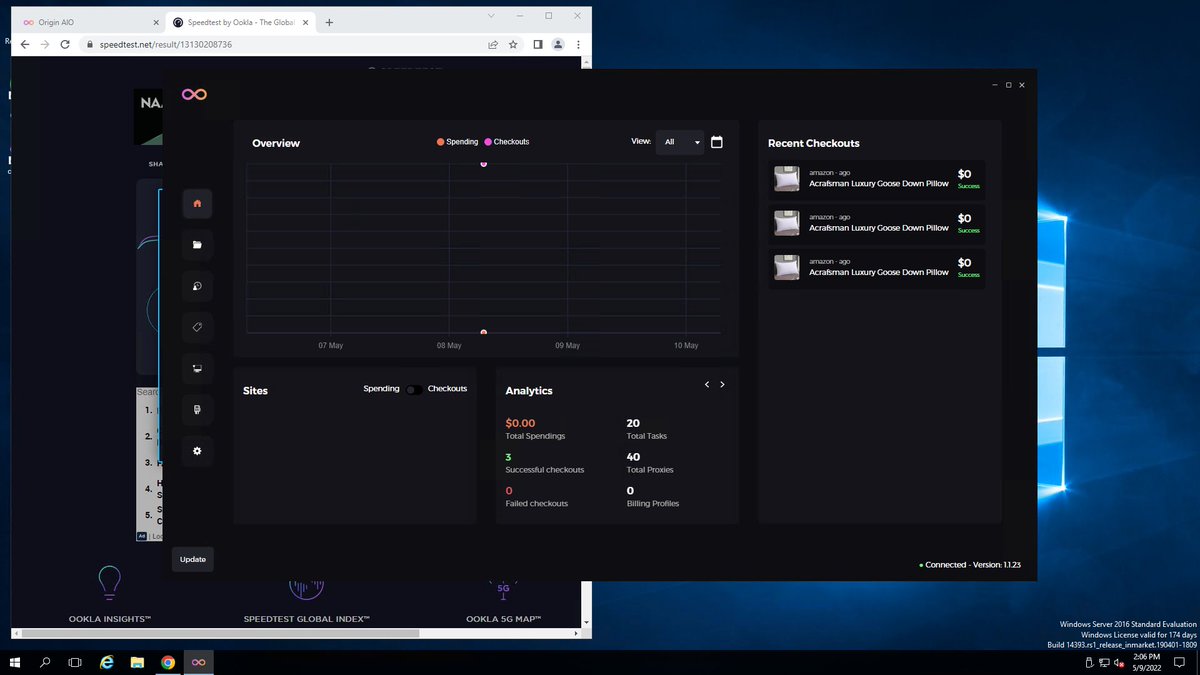The width and height of the screenshot is (1200, 675).
Task: Toggle Sites between Spending and Checkouts
Action: point(413,390)
